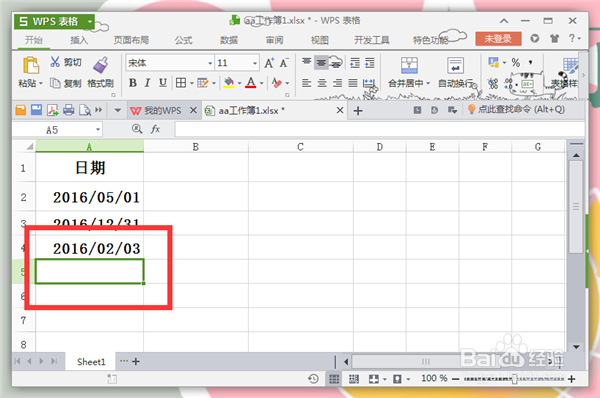Image resolution: width=600 pixels, height=398 pixels.
Task: Click the command search box (Alt+Q)
Action: click(x=517, y=109)
